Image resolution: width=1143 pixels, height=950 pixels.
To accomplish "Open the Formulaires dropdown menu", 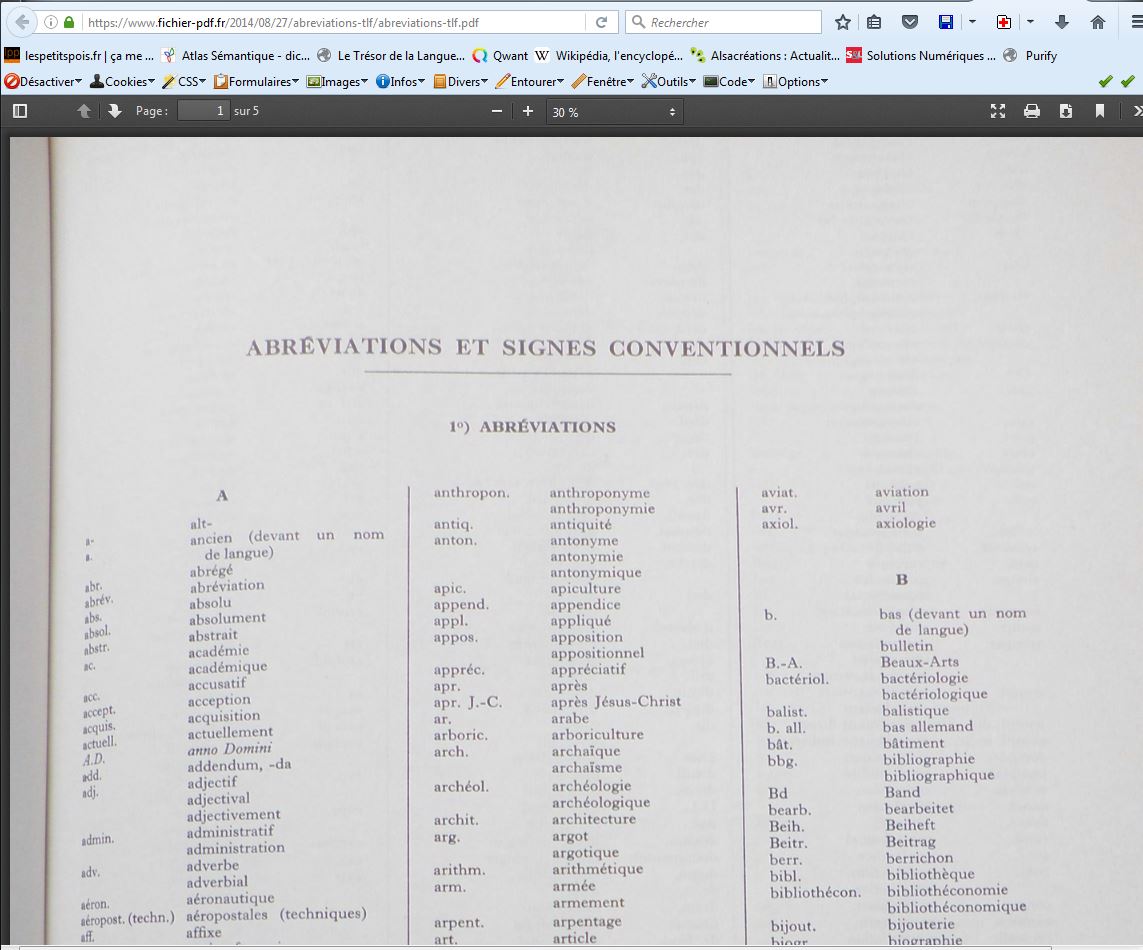I will click(x=257, y=82).
